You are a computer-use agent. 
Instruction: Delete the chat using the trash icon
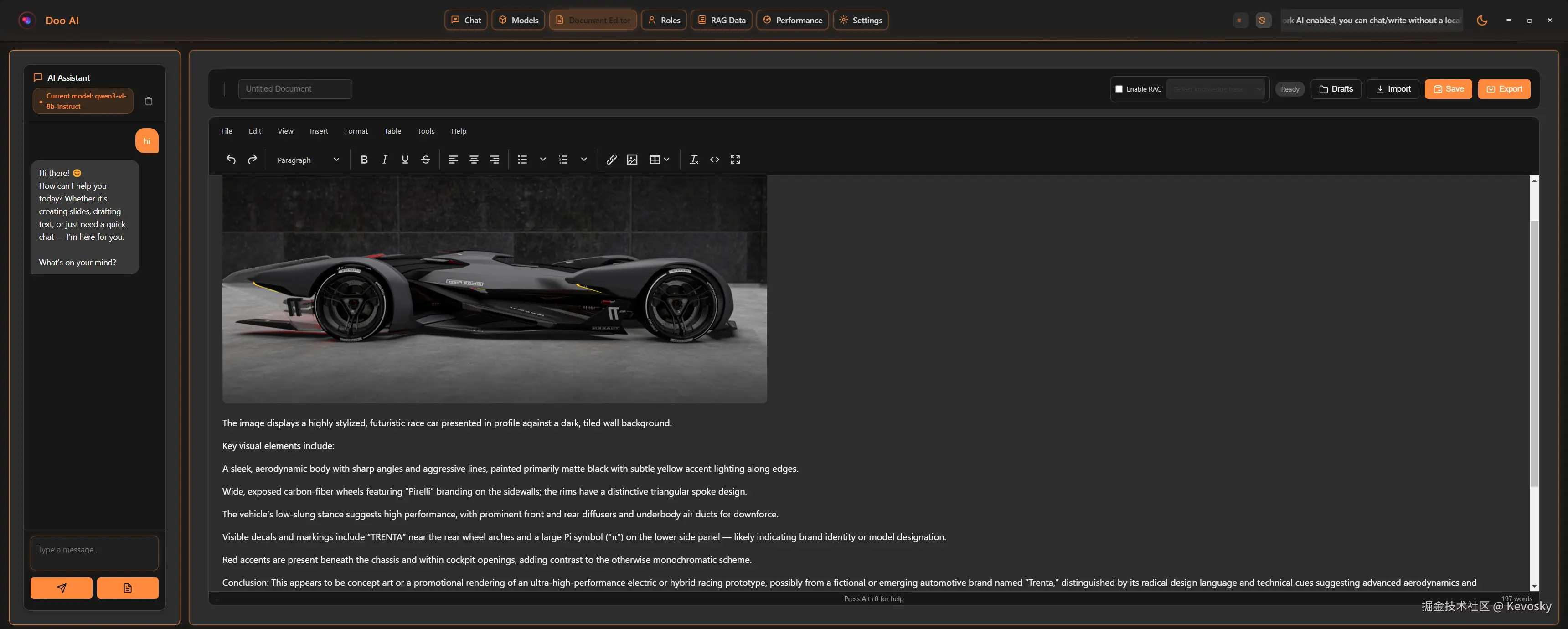click(x=148, y=101)
